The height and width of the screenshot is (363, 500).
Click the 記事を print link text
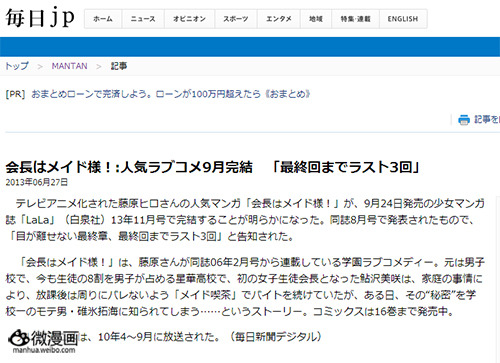click(487, 119)
